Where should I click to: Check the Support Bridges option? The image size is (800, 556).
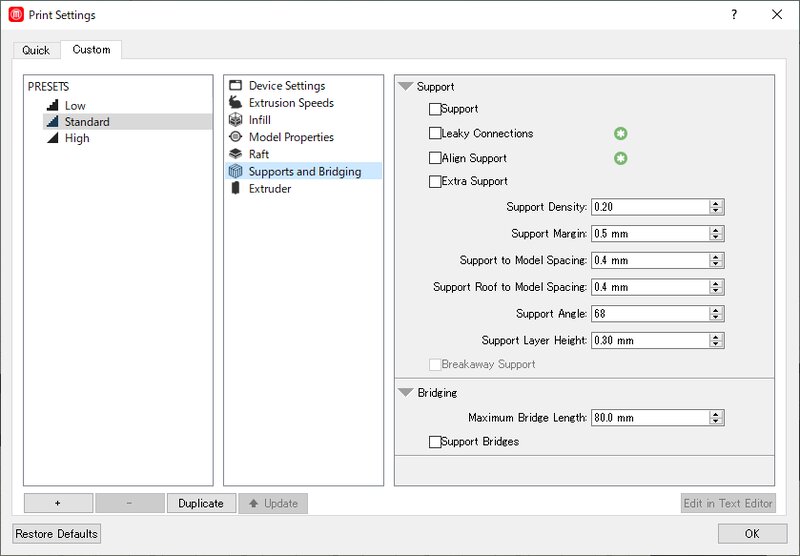pyautogui.click(x=435, y=442)
